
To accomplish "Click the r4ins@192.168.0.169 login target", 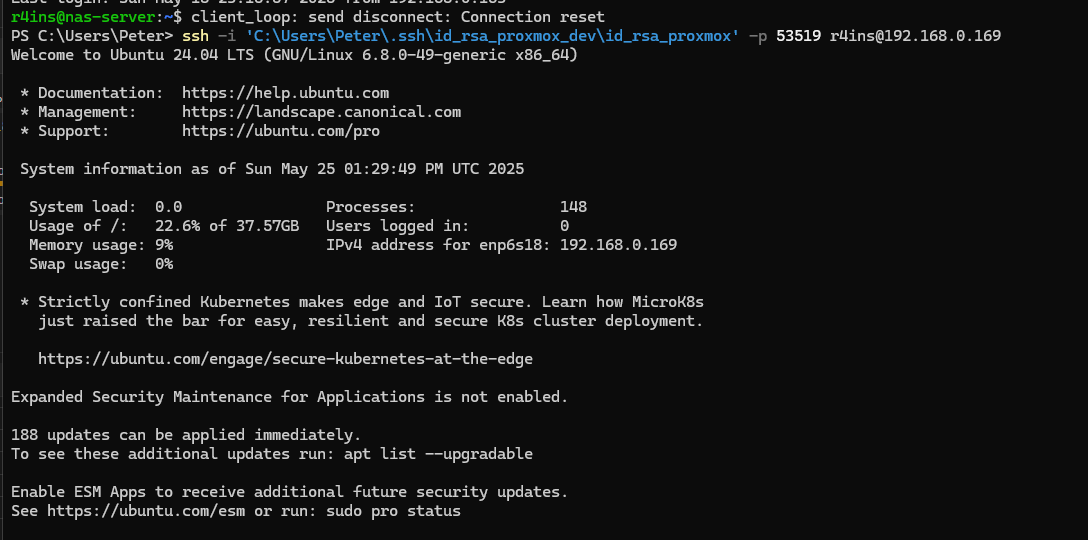I will click(915, 36).
